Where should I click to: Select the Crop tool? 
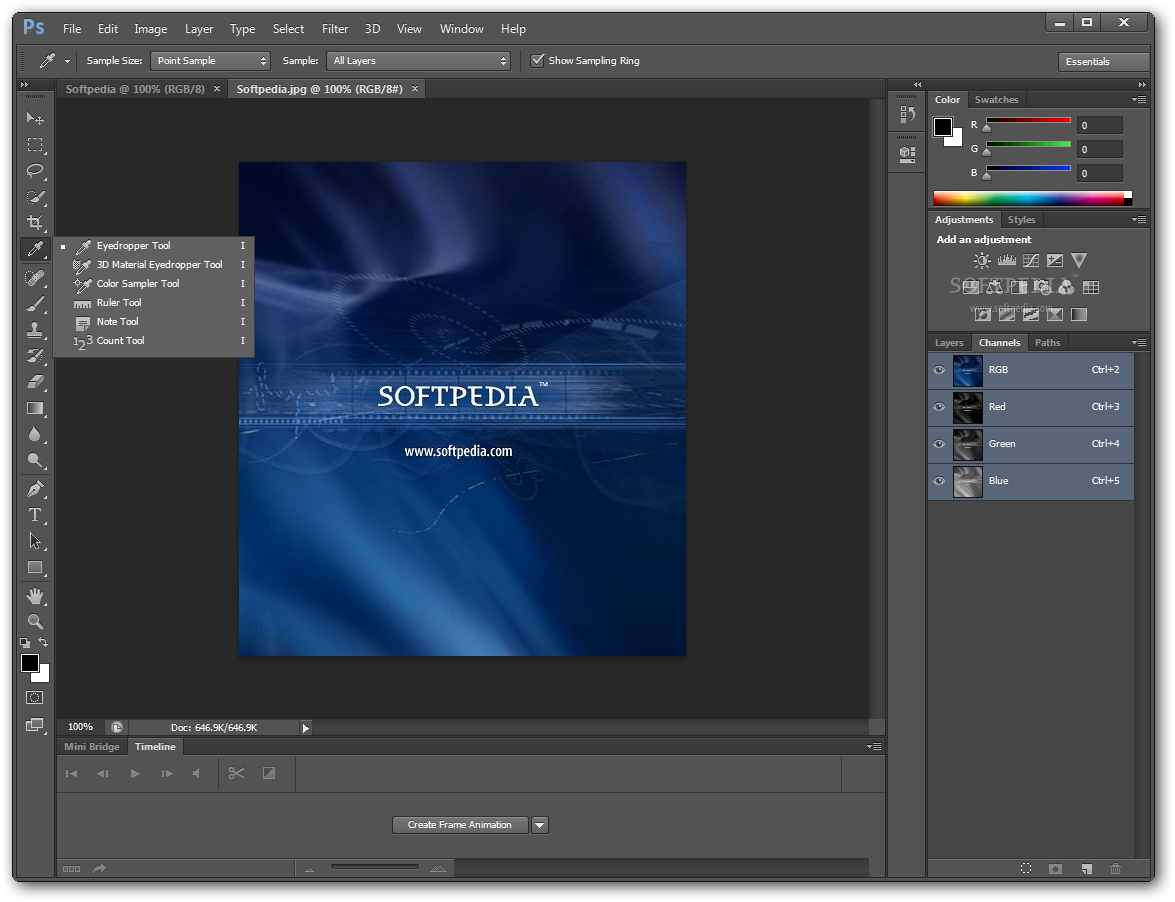coord(35,222)
